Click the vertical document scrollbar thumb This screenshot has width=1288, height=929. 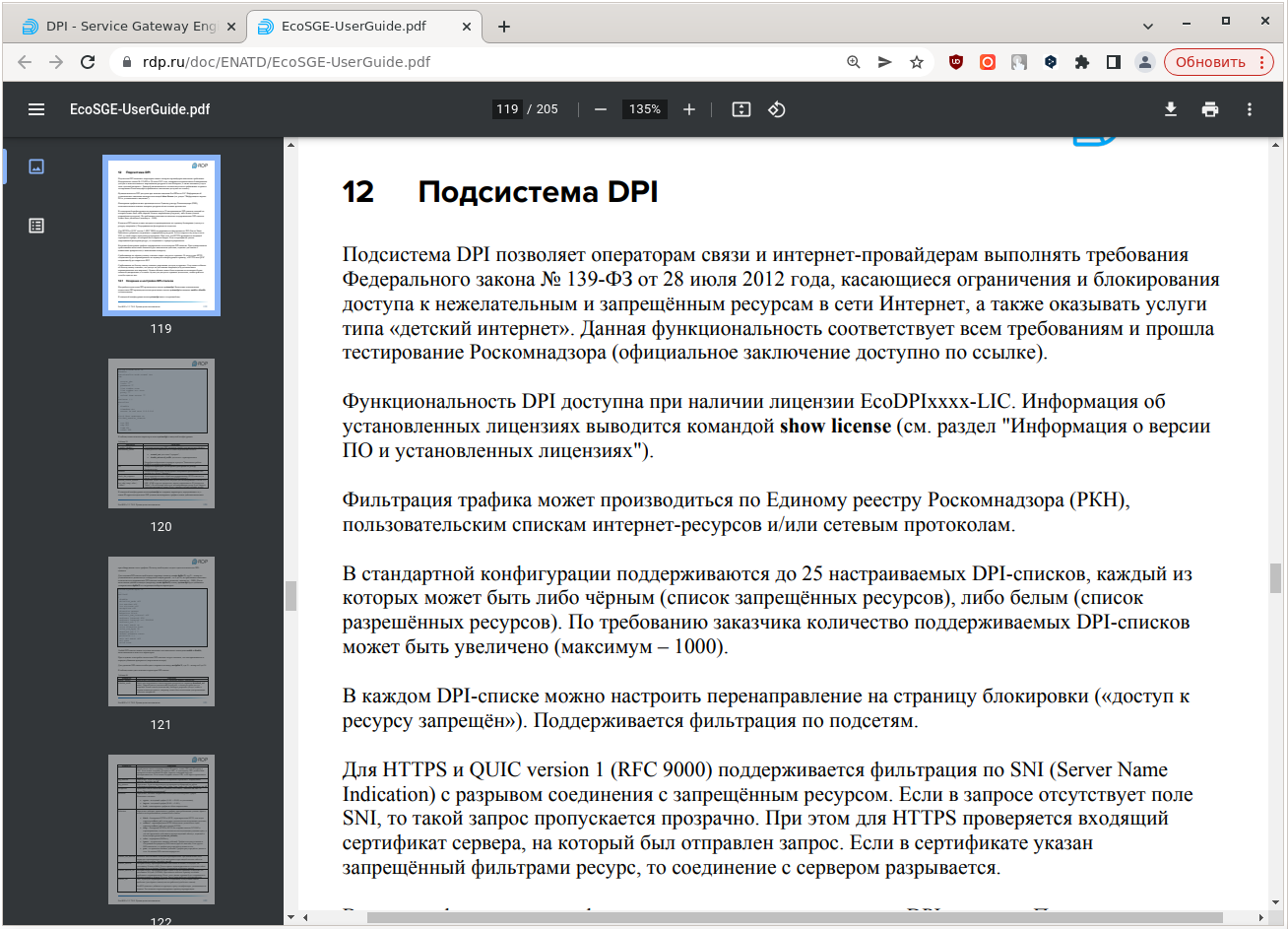1276,577
